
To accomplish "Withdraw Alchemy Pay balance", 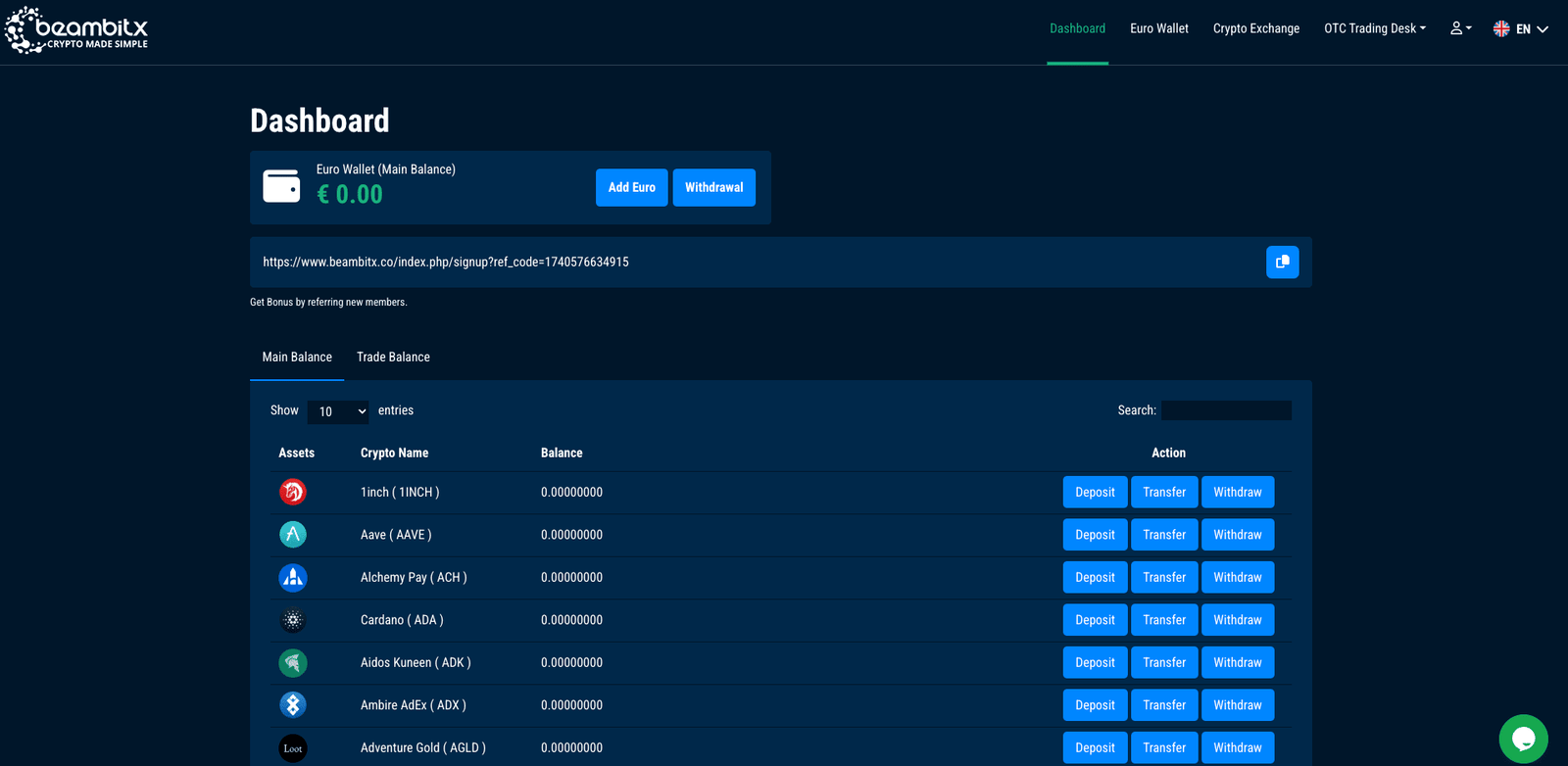I will coord(1238,577).
